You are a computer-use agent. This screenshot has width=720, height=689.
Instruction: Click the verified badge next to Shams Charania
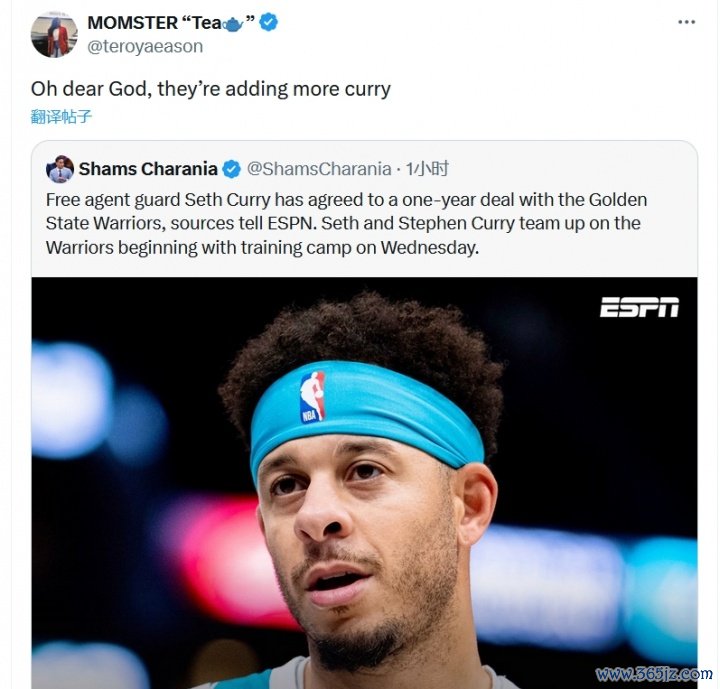[x=231, y=168]
